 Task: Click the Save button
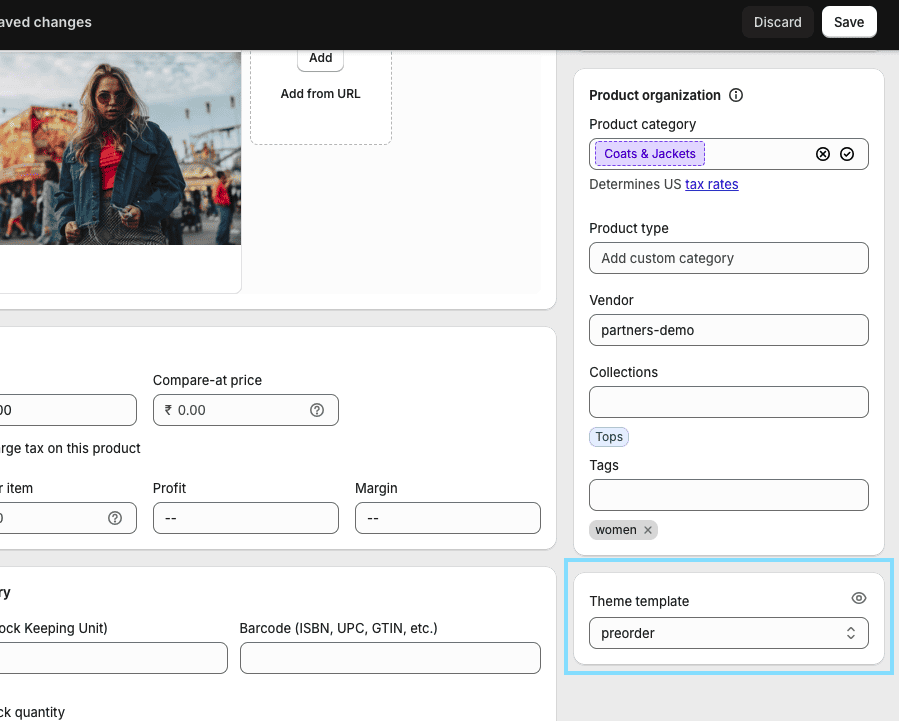[849, 22]
